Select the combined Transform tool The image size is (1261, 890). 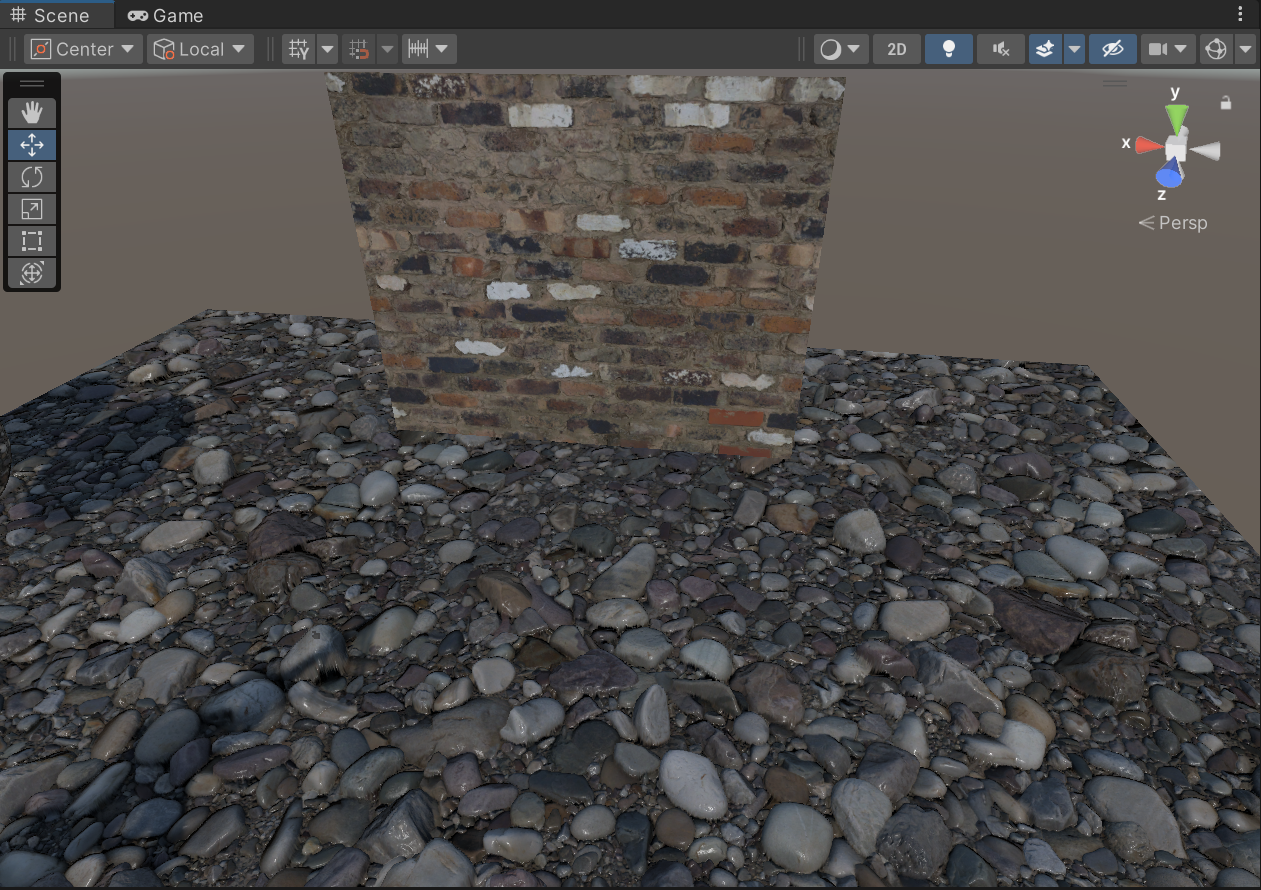point(32,273)
